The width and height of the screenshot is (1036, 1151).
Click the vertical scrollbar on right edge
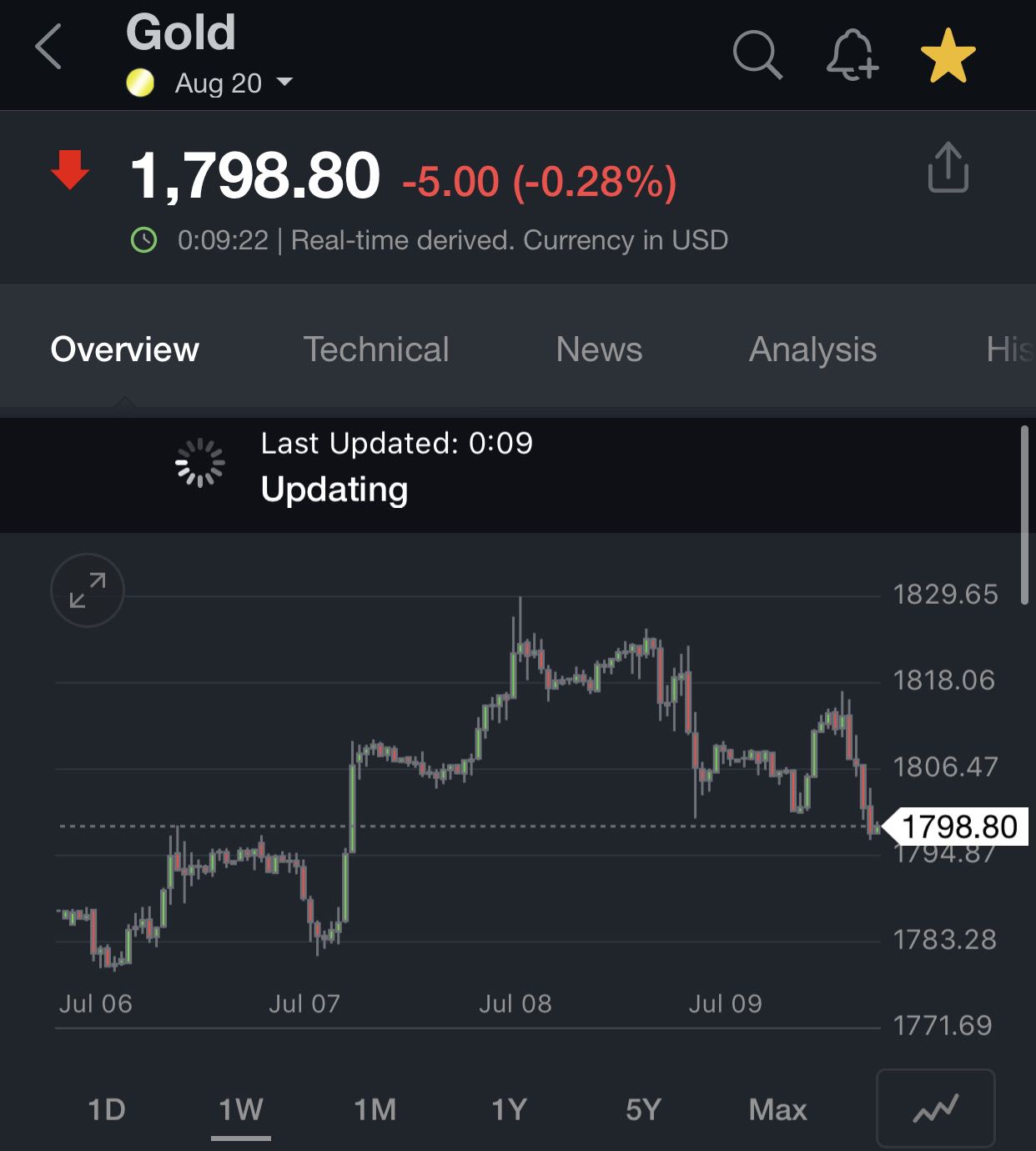click(x=1024, y=515)
